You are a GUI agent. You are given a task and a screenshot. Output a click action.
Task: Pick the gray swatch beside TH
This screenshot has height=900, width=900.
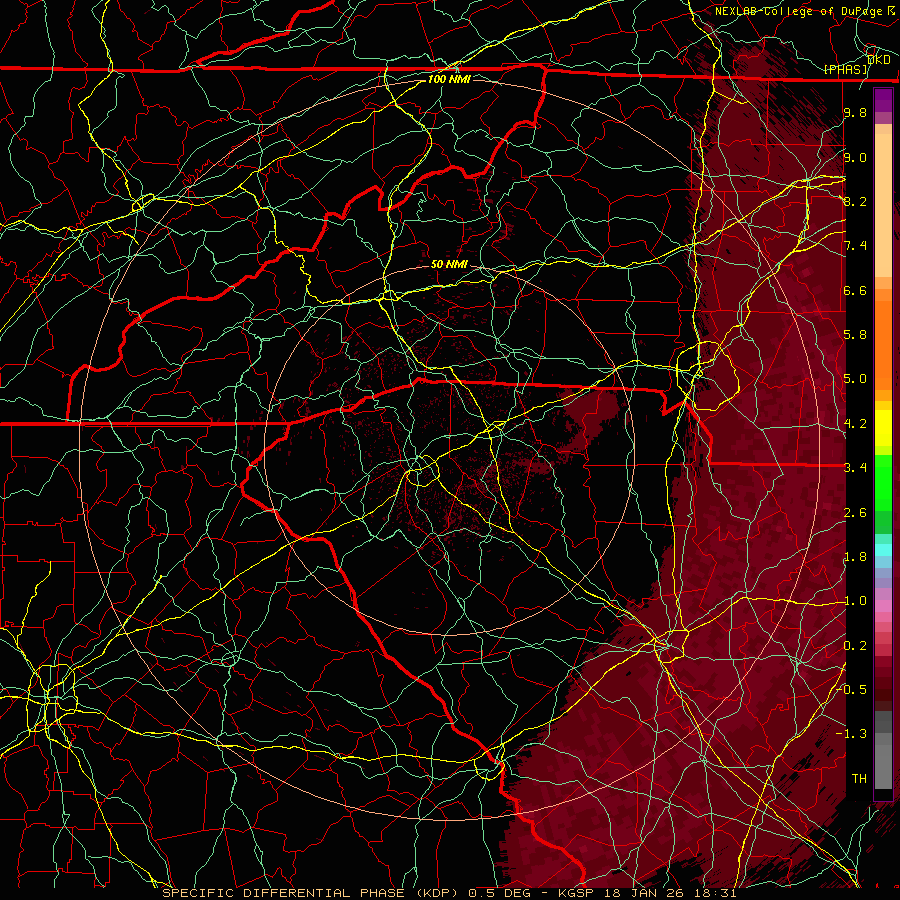coord(883,769)
